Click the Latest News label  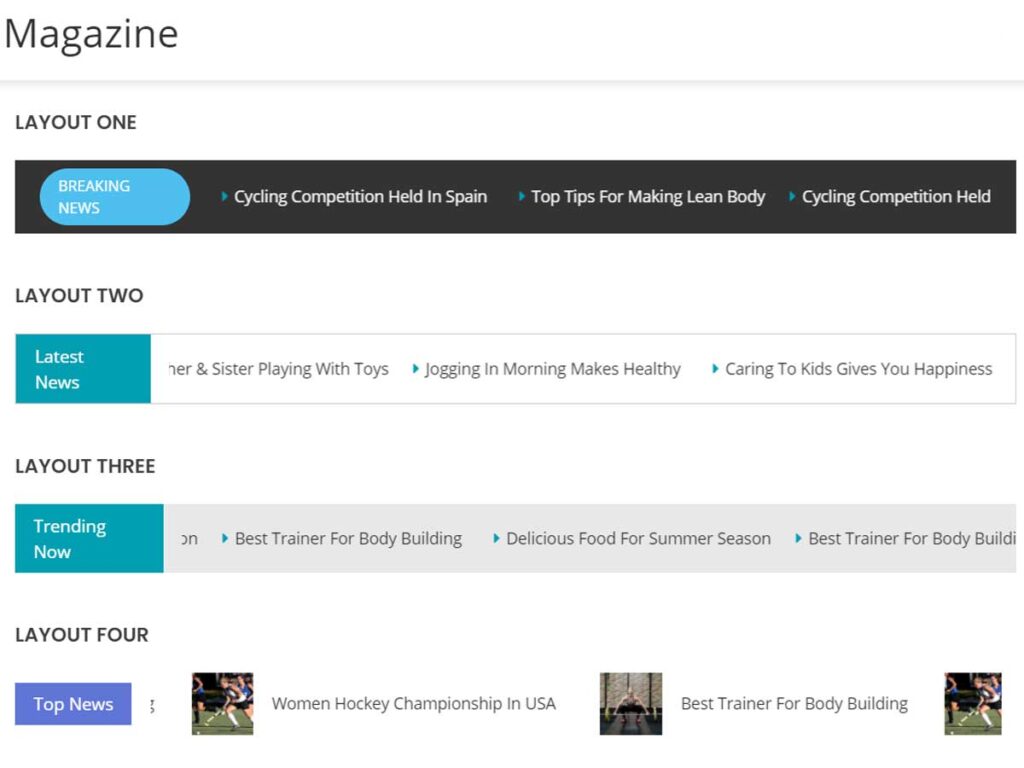pos(83,369)
